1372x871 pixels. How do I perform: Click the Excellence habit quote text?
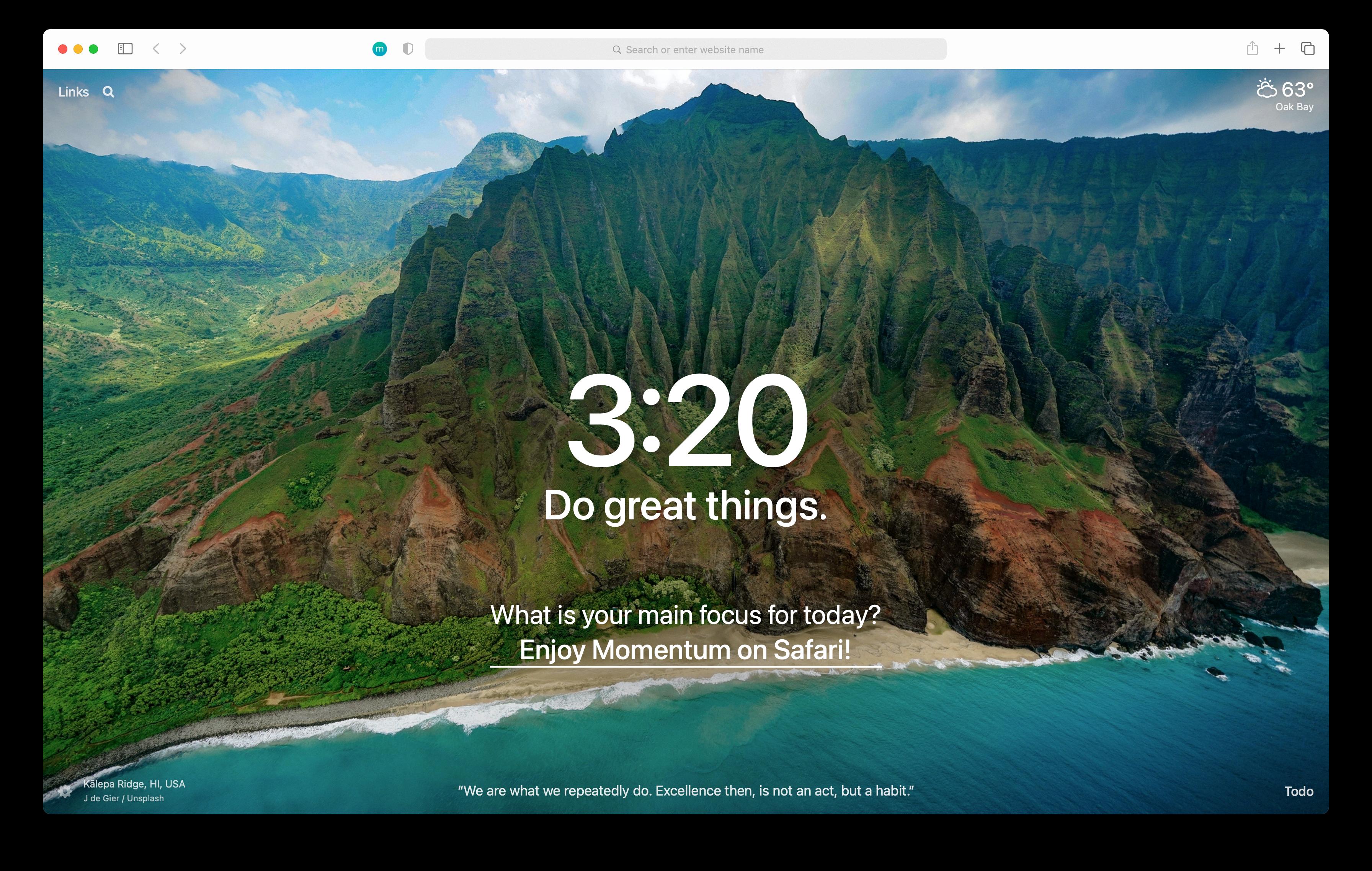click(686, 791)
